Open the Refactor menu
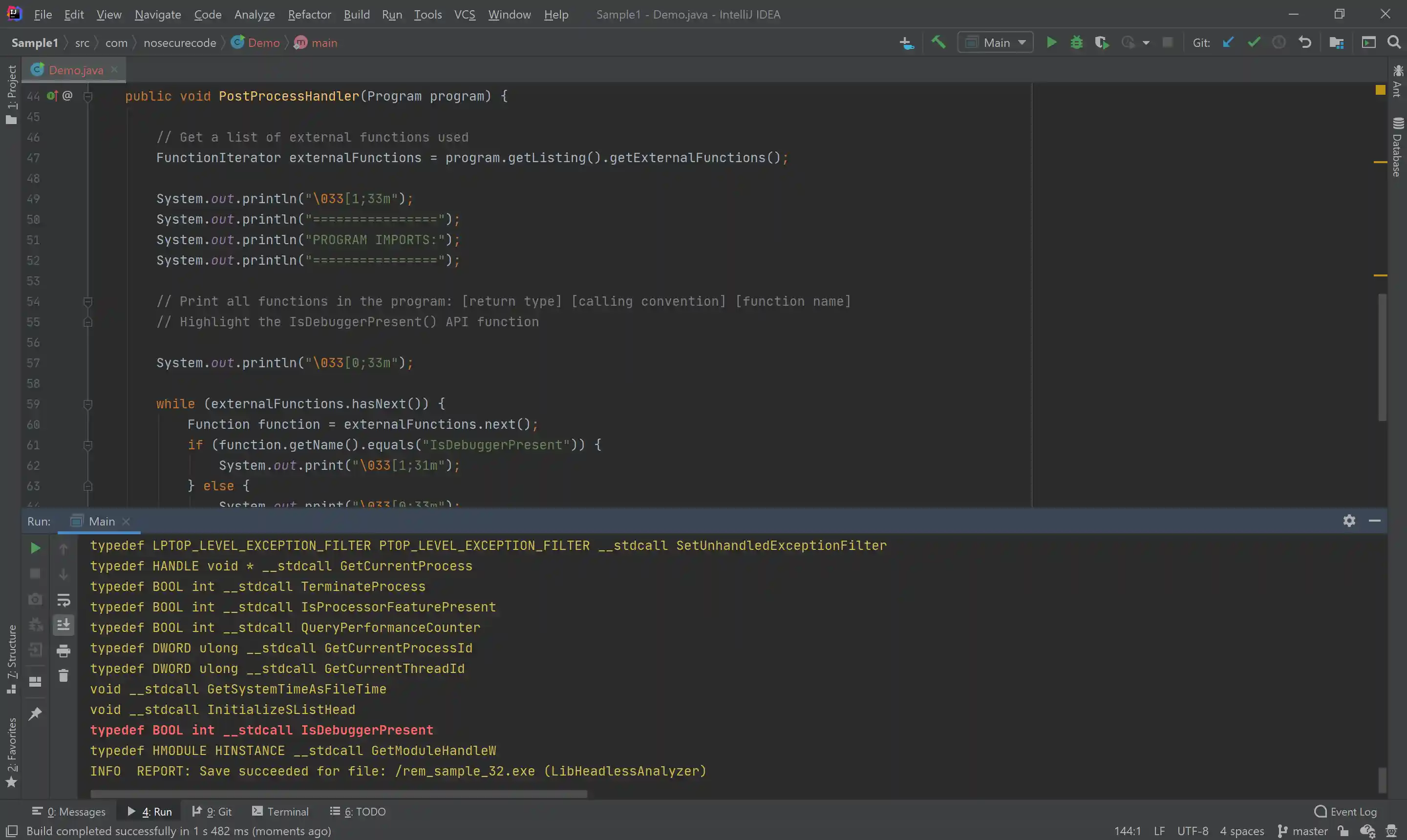Image resolution: width=1407 pixels, height=840 pixels. click(x=309, y=15)
